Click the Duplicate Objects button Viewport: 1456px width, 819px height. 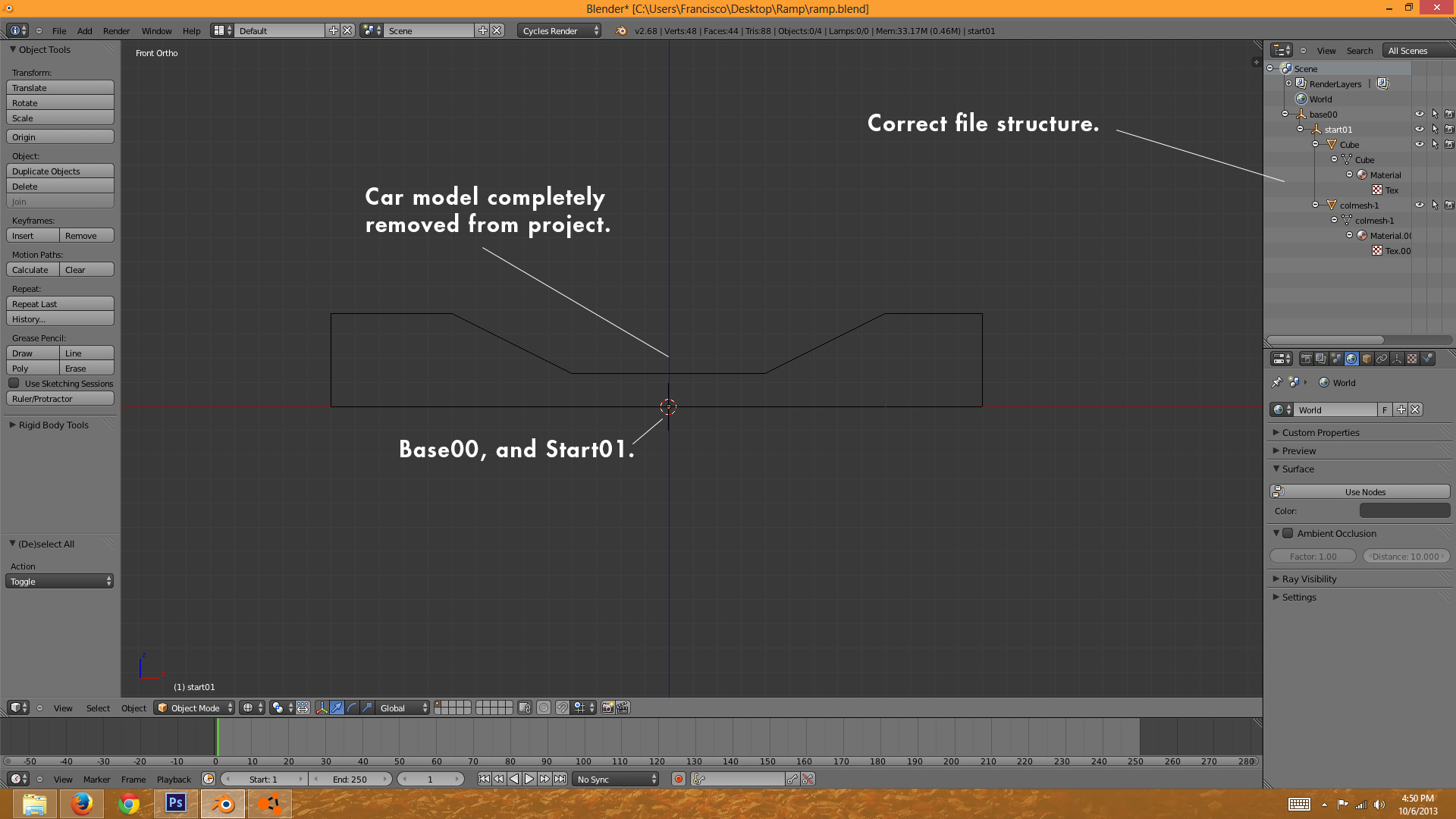(60, 171)
